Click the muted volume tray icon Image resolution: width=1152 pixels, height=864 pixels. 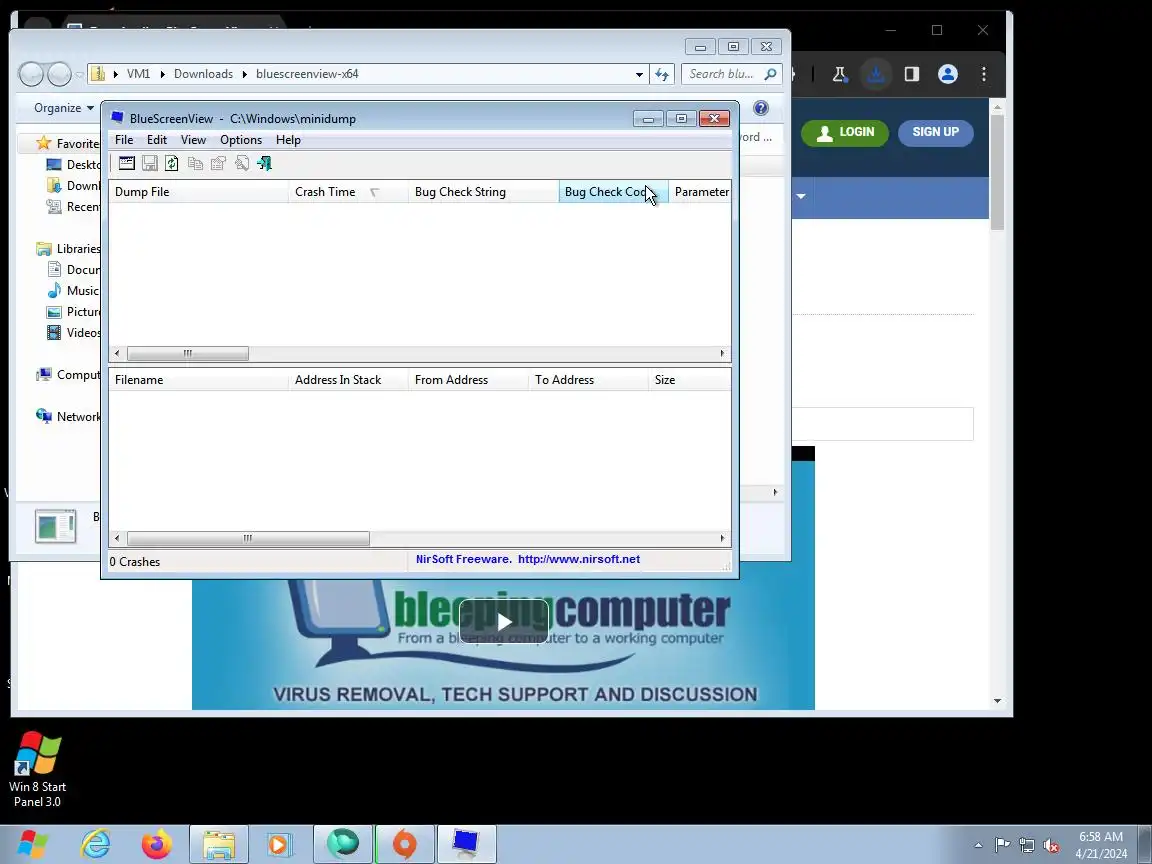[x=1051, y=846]
